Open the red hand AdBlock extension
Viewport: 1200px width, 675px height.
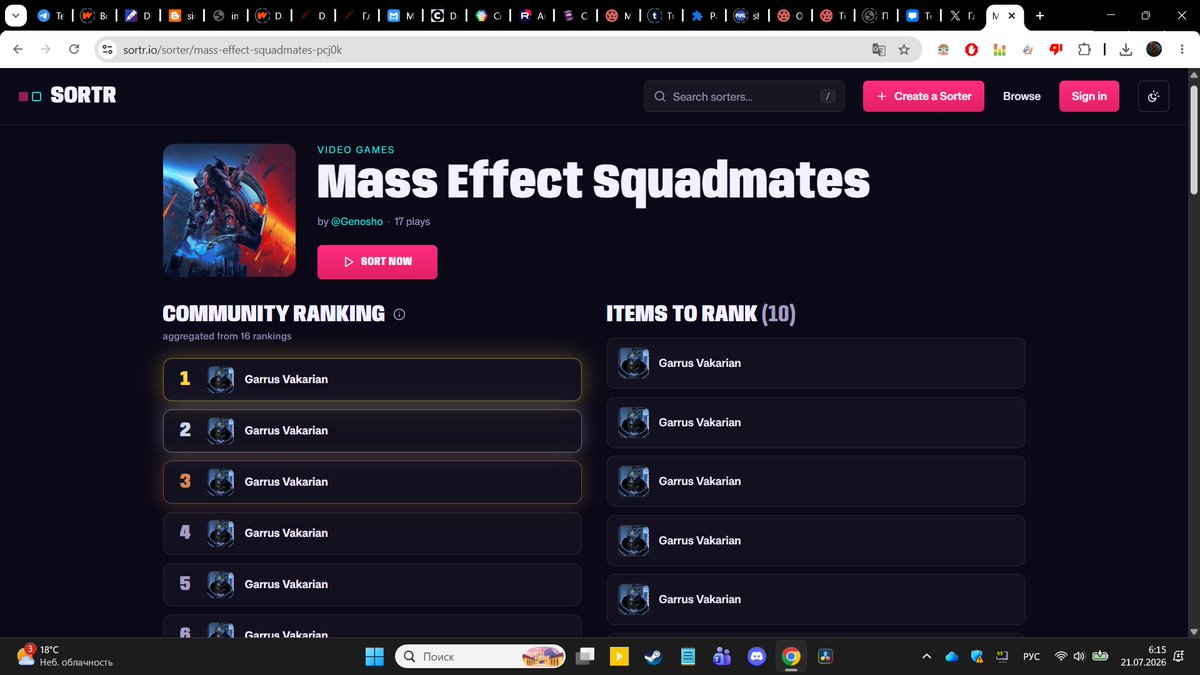(971, 49)
